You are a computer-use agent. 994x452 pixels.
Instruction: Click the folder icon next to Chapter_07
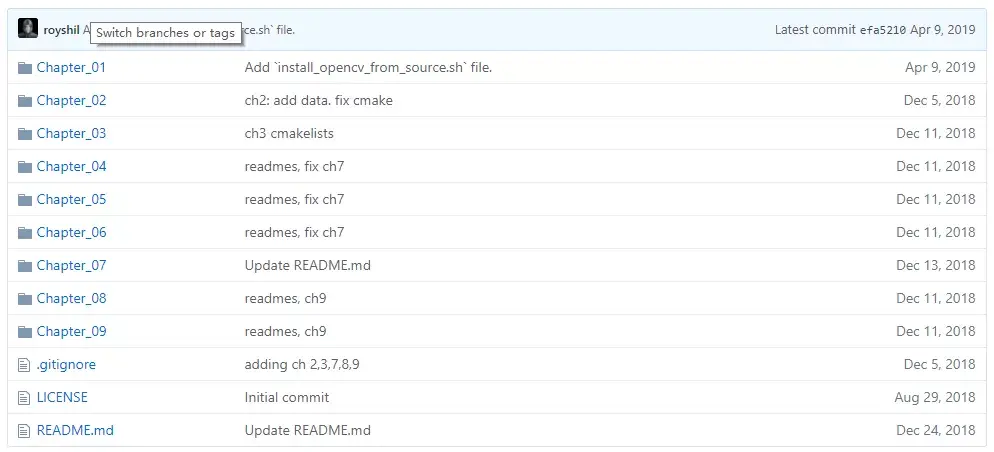coord(25,266)
